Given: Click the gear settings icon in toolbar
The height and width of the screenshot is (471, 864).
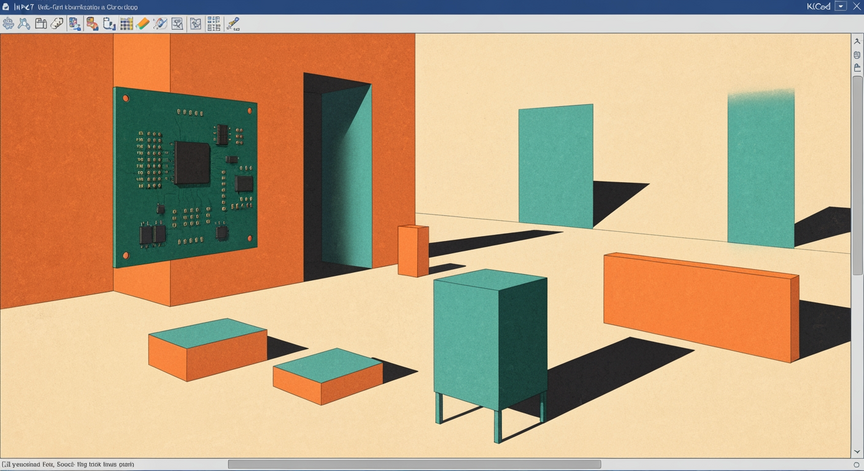Looking at the screenshot, I should [8, 24].
